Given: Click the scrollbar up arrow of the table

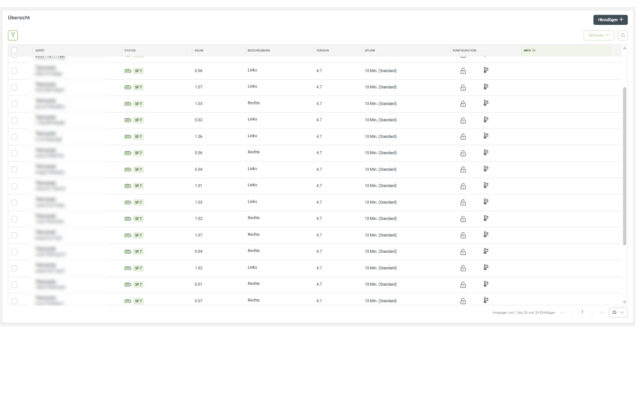Looking at the screenshot, I should [x=624, y=49].
